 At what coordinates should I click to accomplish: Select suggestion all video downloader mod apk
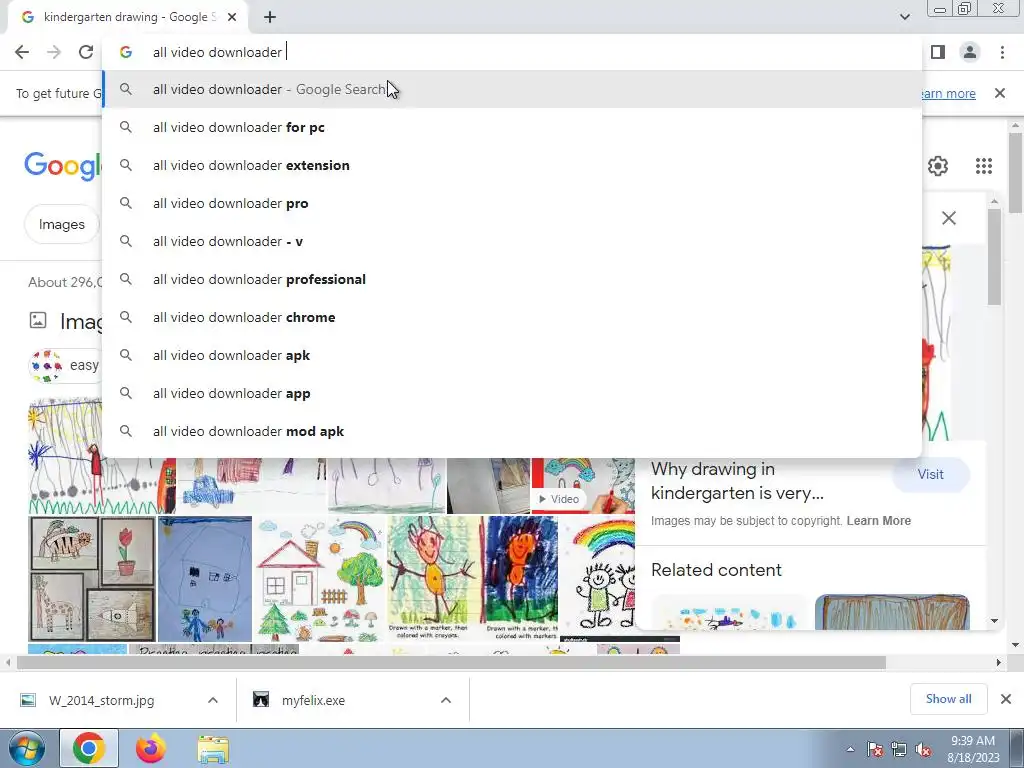512,431
